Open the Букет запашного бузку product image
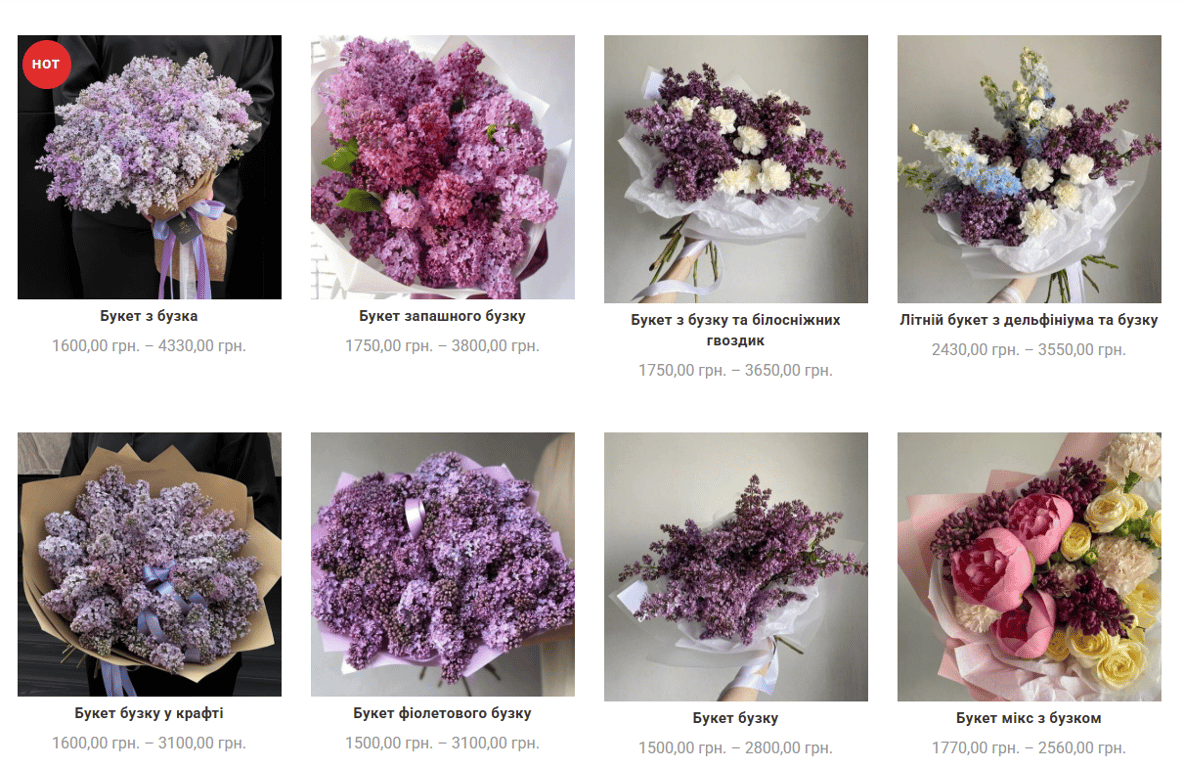1183x768 pixels. point(443,167)
